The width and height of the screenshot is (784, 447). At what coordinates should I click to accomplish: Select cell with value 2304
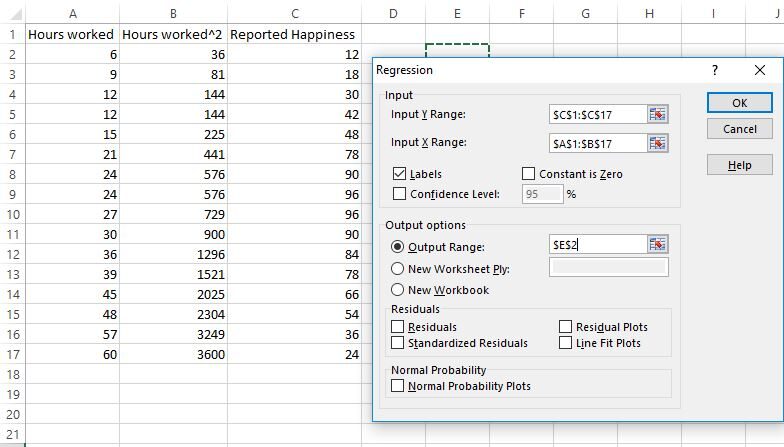[x=173, y=314]
